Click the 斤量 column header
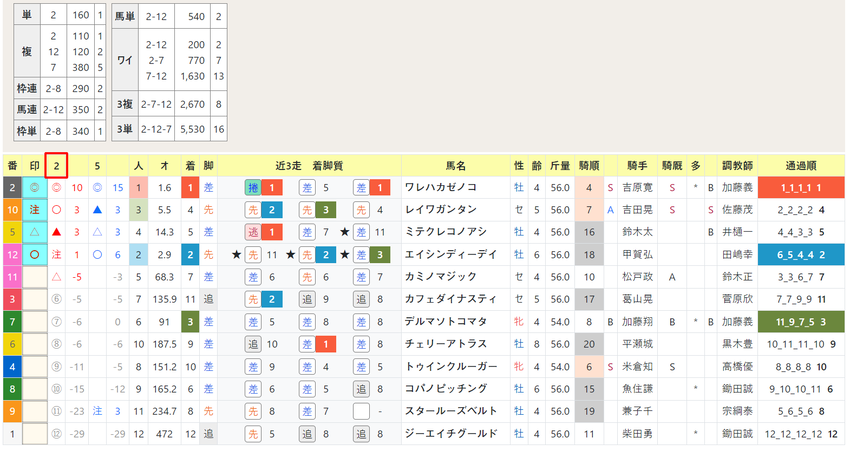 [560, 166]
